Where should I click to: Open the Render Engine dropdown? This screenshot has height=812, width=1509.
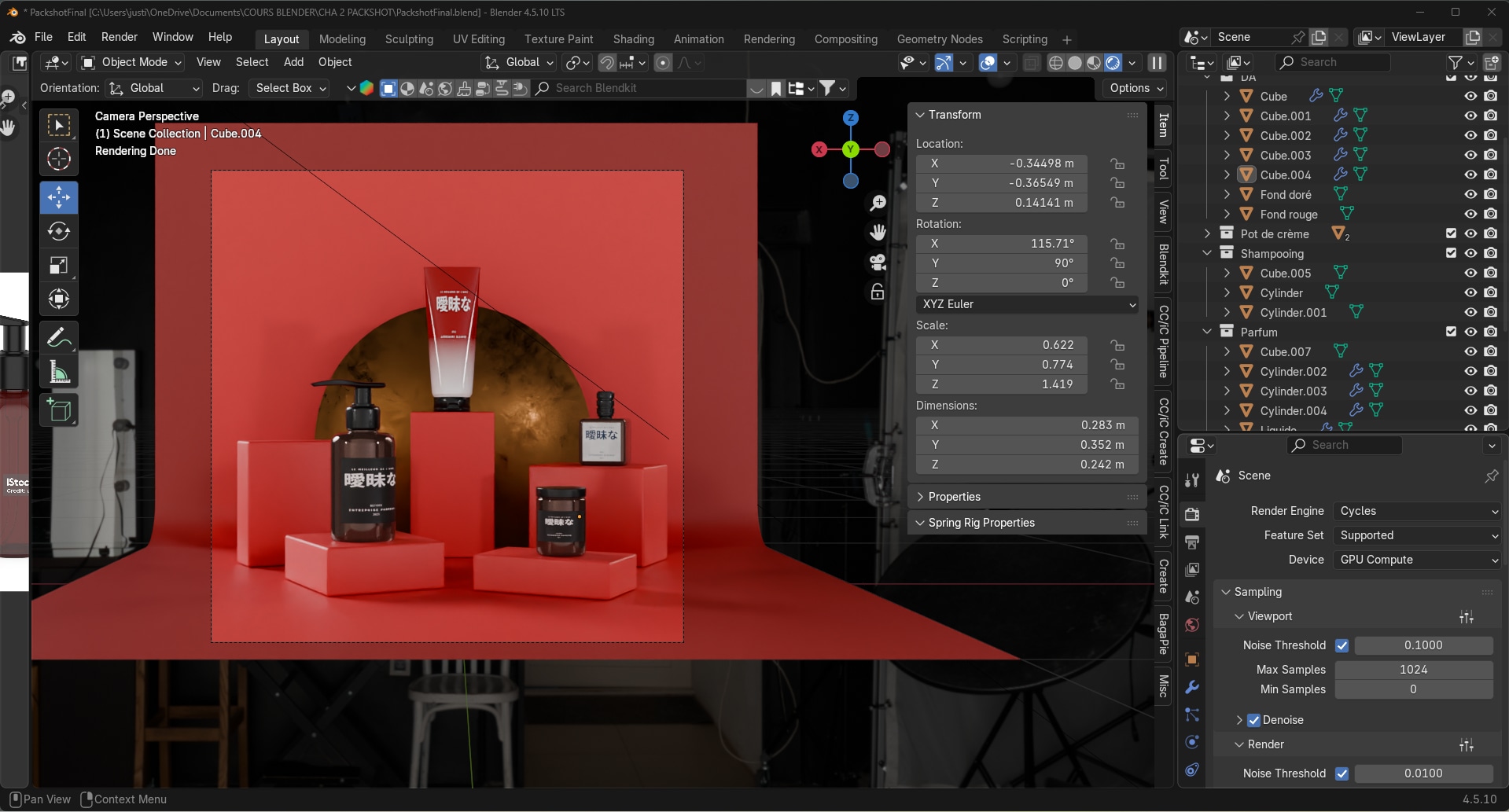point(1417,511)
